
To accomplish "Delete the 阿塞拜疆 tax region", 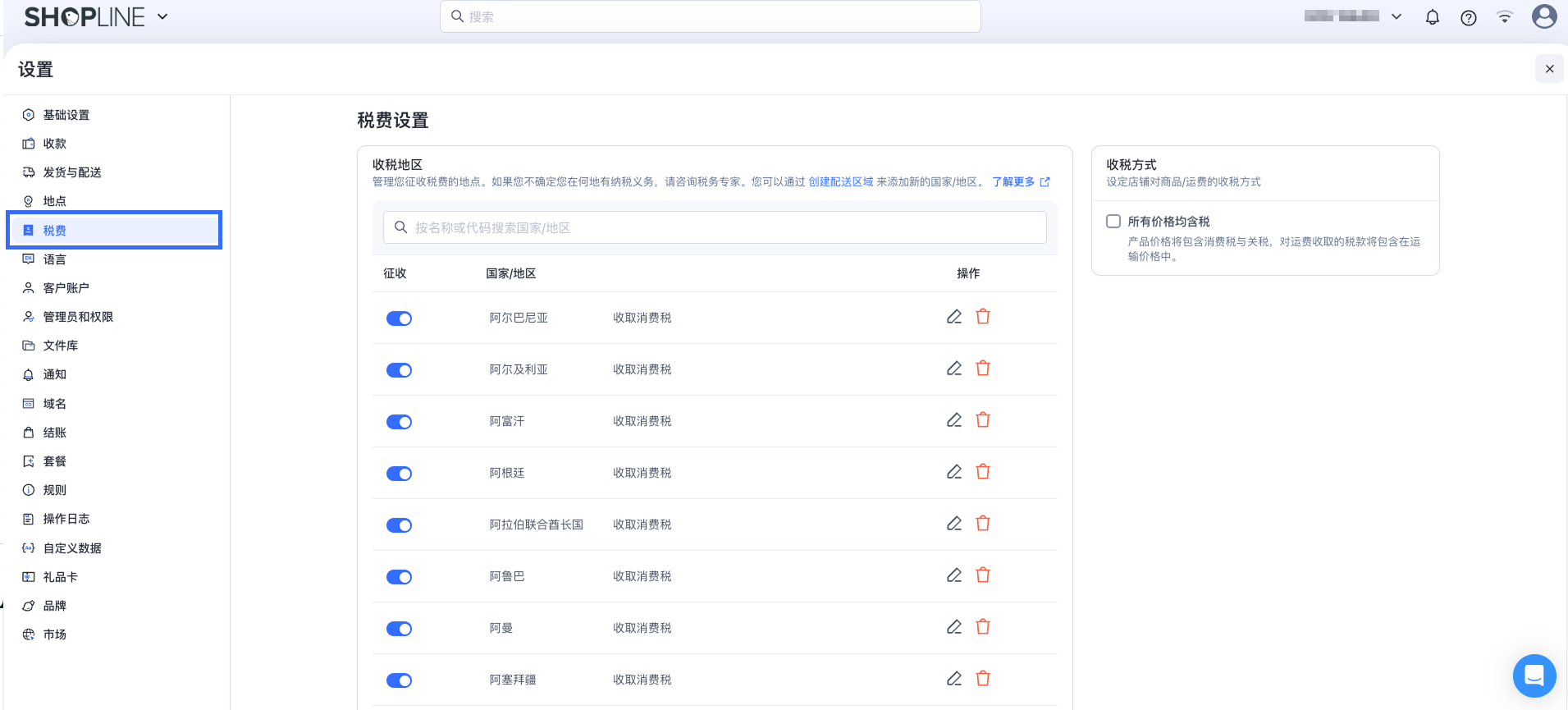I will pyautogui.click(x=983, y=679).
